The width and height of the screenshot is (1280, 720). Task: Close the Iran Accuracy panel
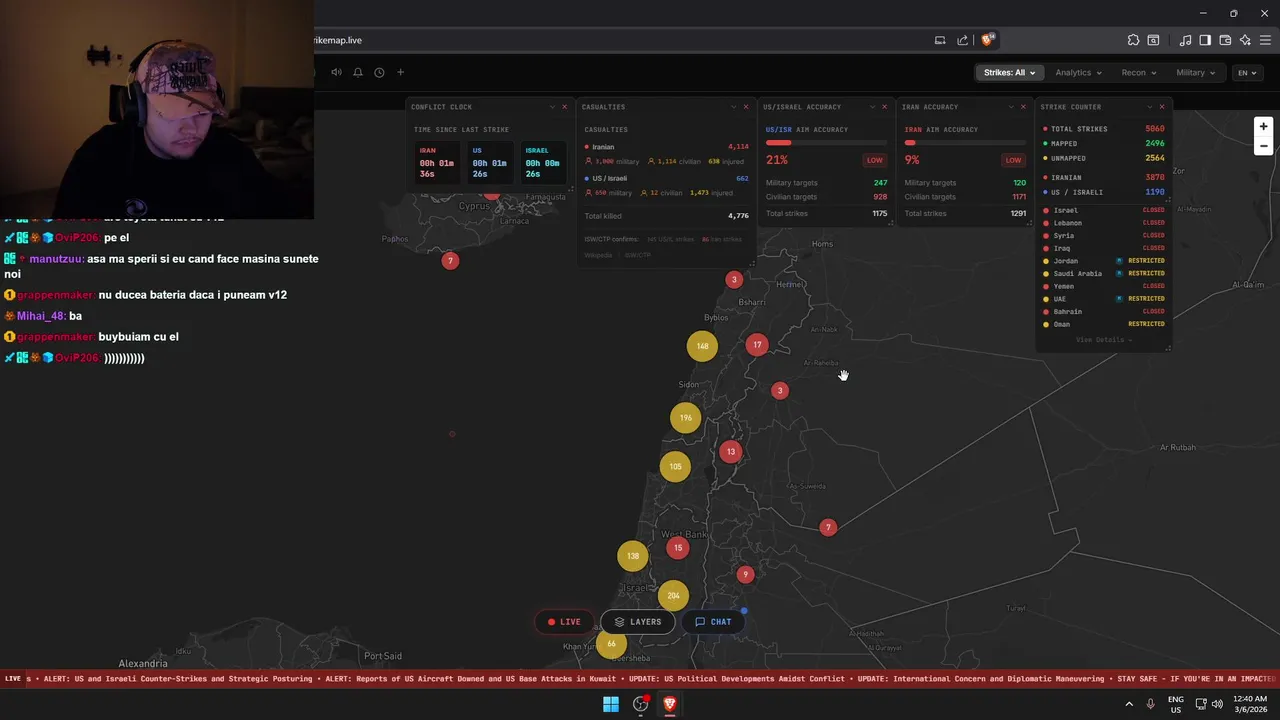[1023, 107]
